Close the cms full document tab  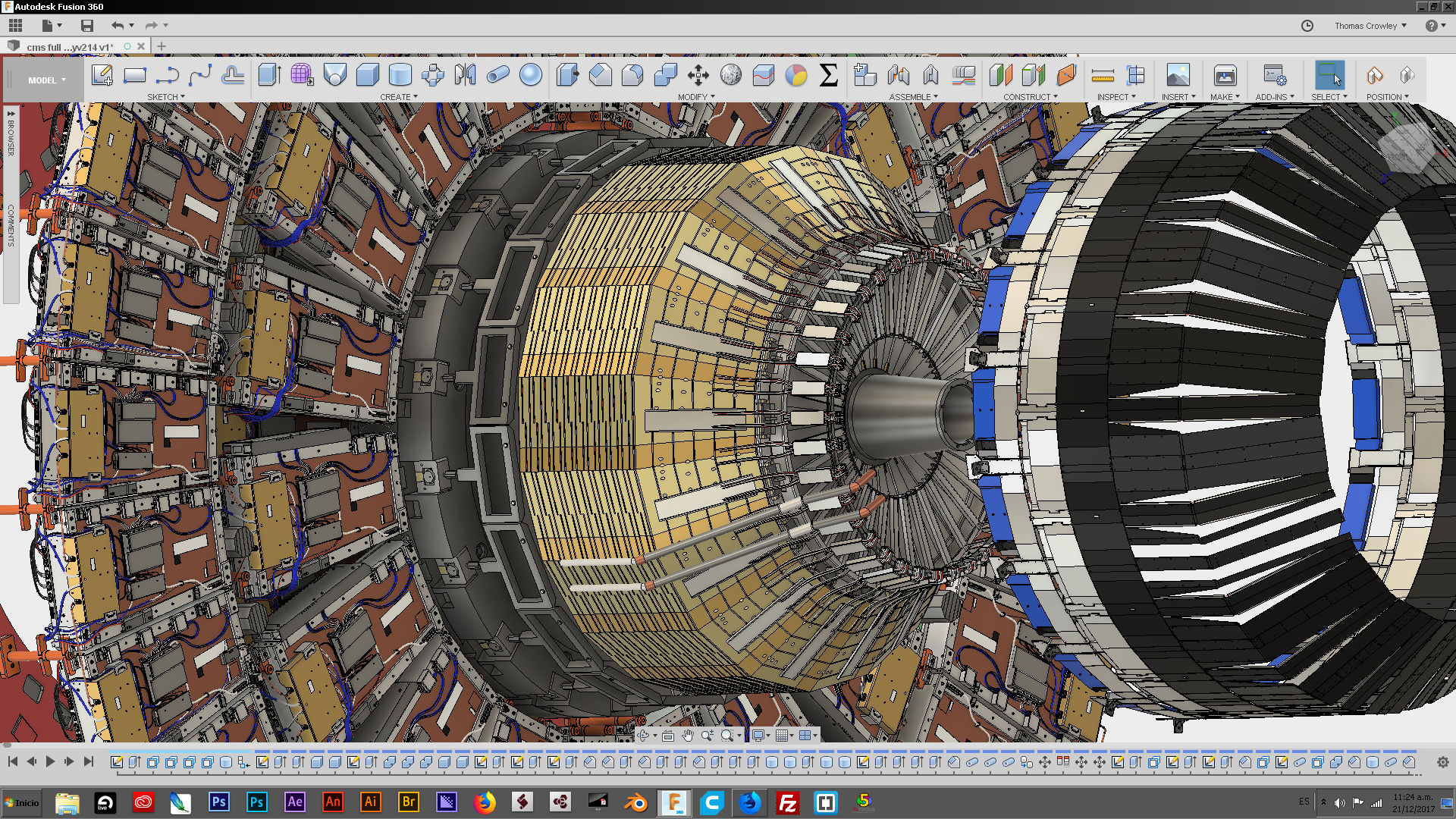141,46
